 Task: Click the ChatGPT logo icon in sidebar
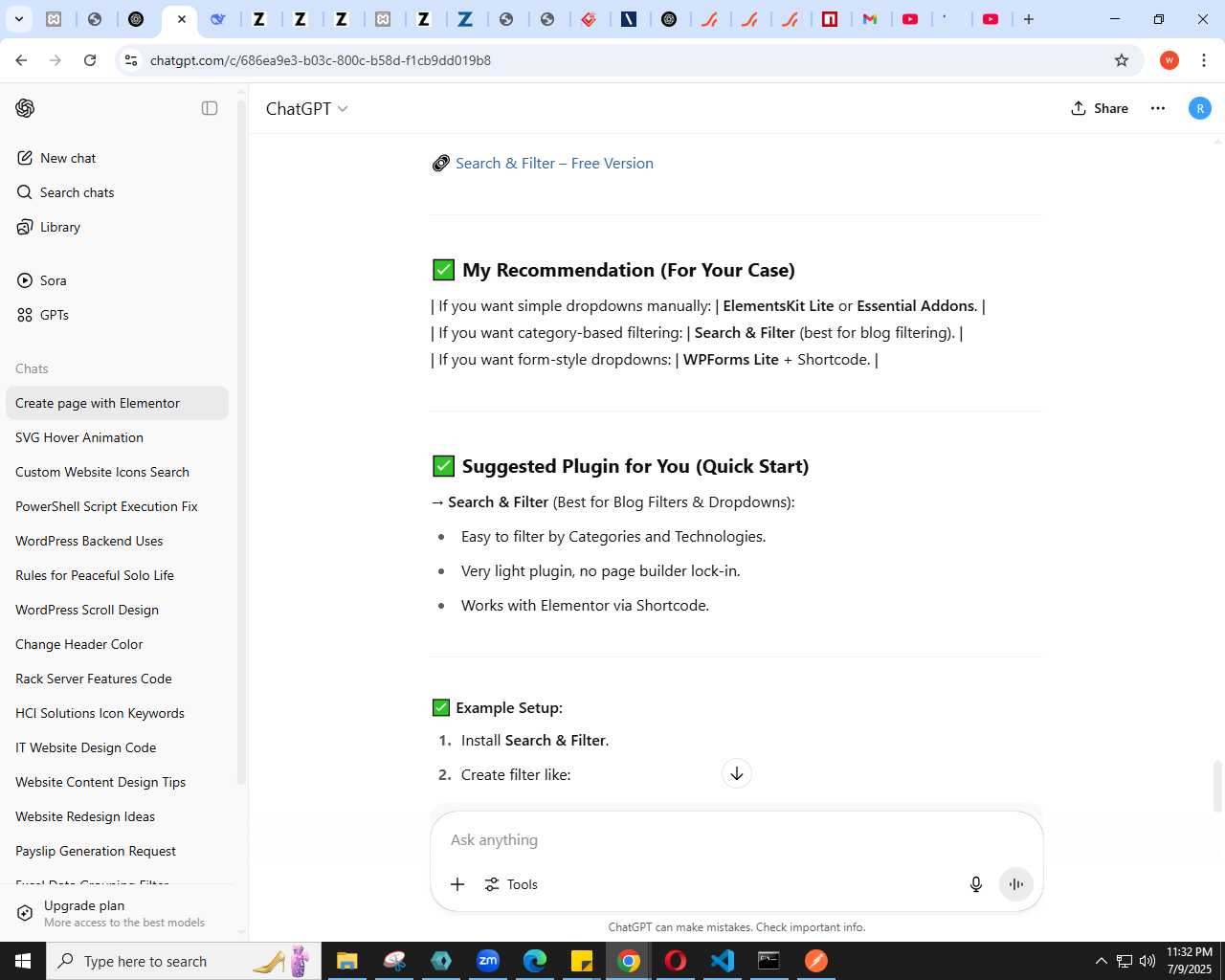tap(25, 108)
